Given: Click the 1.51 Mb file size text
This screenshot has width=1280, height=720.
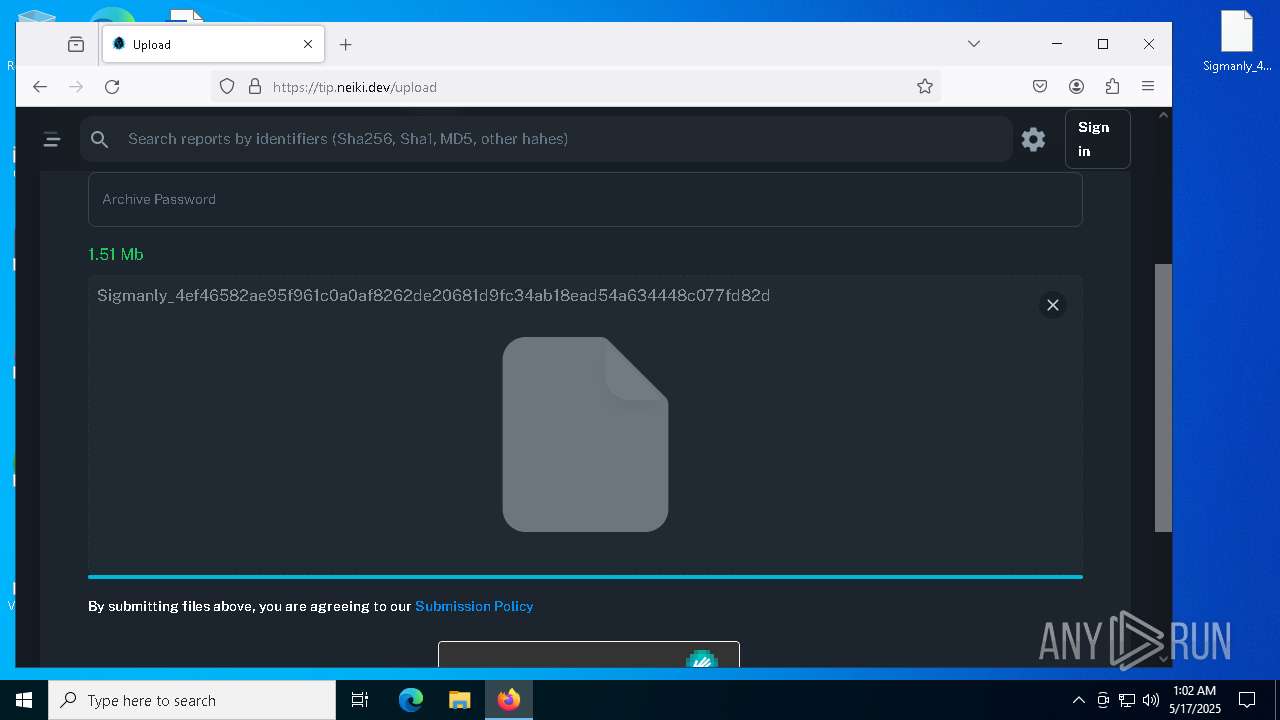Looking at the screenshot, I should (x=116, y=254).
